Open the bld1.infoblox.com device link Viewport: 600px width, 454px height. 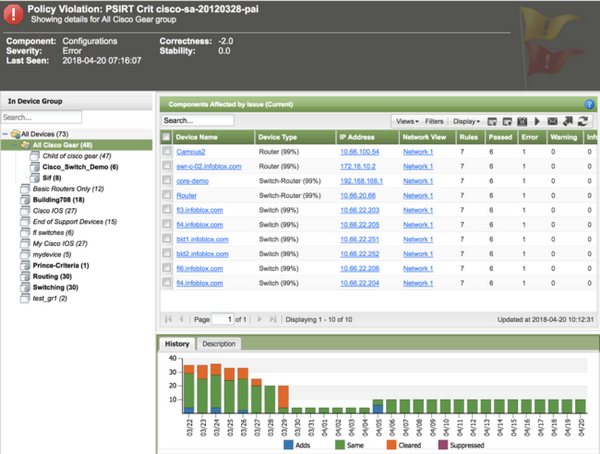click(x=201, y=240)
